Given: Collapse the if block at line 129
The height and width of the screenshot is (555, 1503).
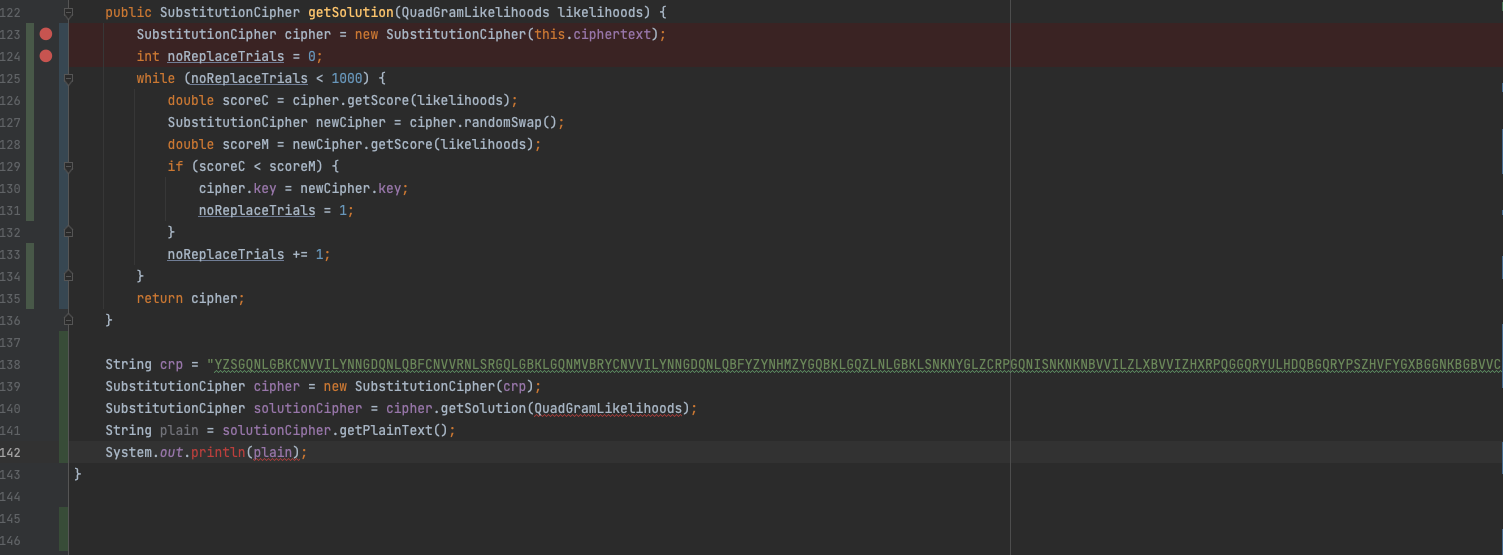Looking at the screenshot, I should (x=68, y=166).
